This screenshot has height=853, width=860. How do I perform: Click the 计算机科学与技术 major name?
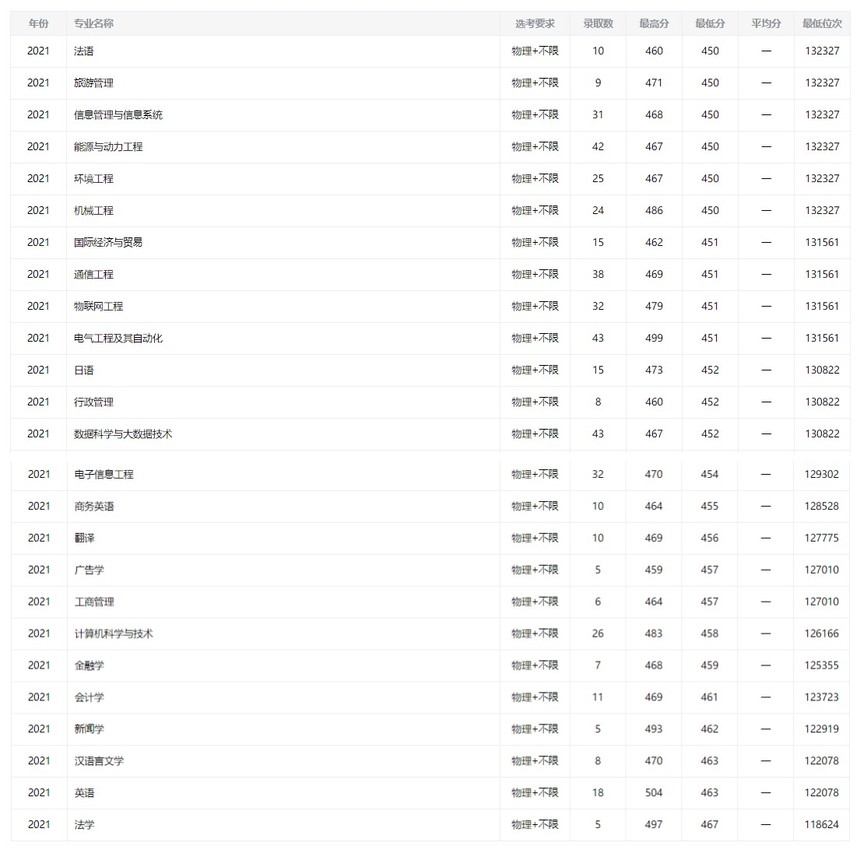[113, 634]
